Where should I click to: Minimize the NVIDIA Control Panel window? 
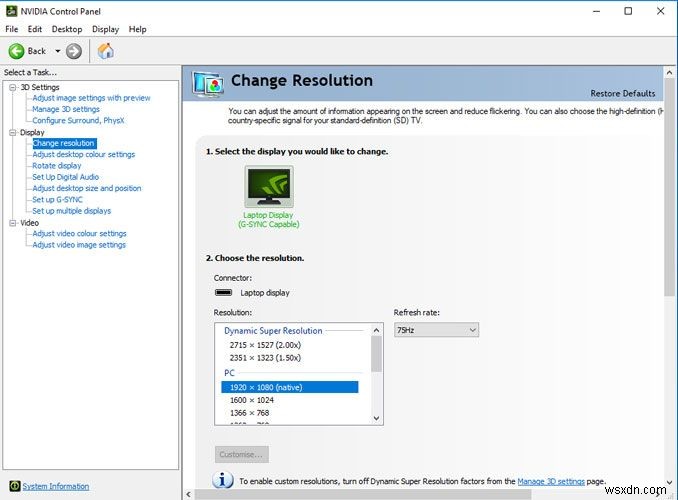pos(596,11)
